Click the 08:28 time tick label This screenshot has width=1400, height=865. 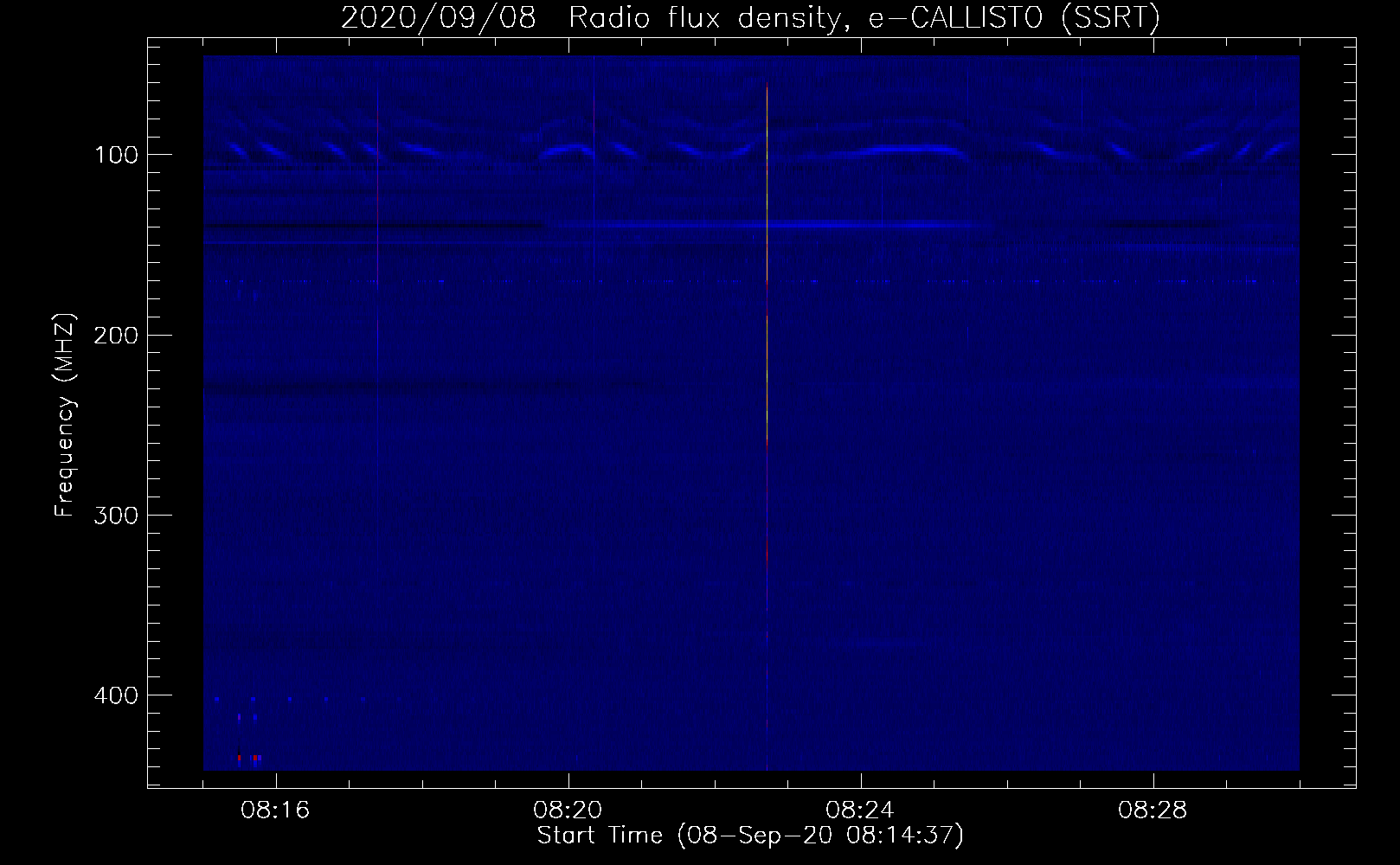(x=1153, y=811)
